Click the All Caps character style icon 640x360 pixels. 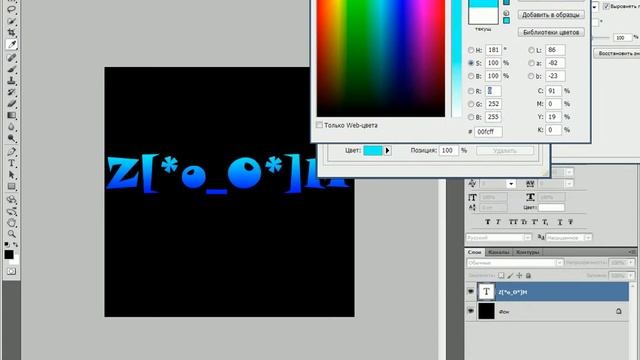coord(513,222)
